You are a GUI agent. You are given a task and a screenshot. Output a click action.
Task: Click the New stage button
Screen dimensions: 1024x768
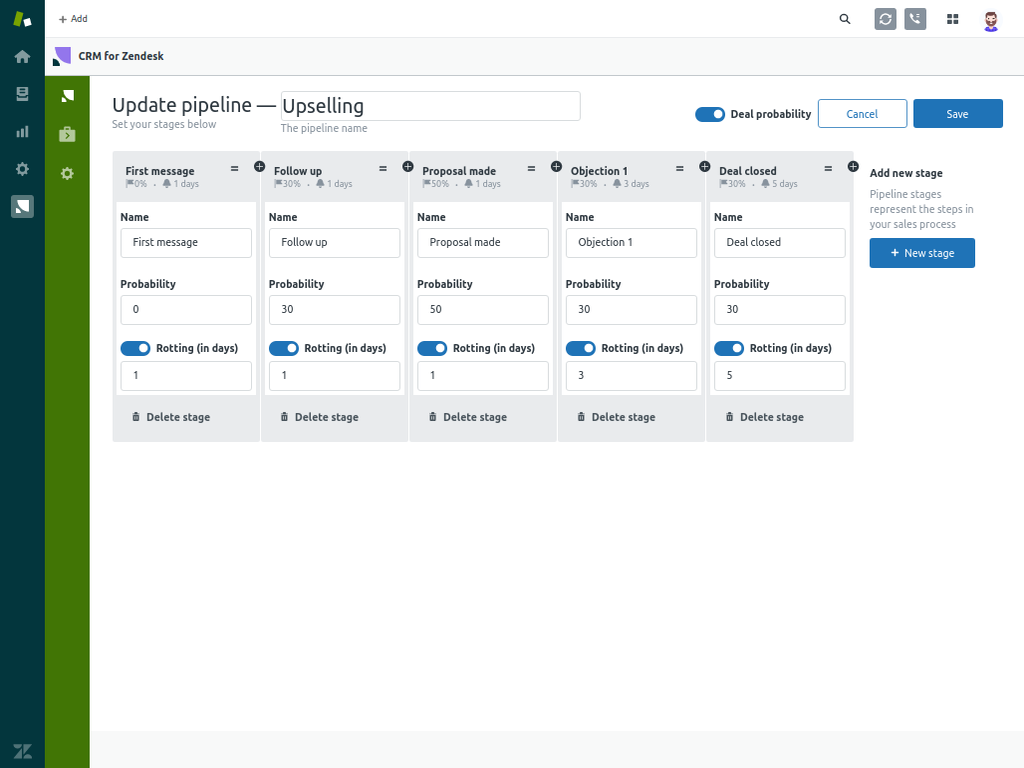pyautogui.click(x=921, y=252)
